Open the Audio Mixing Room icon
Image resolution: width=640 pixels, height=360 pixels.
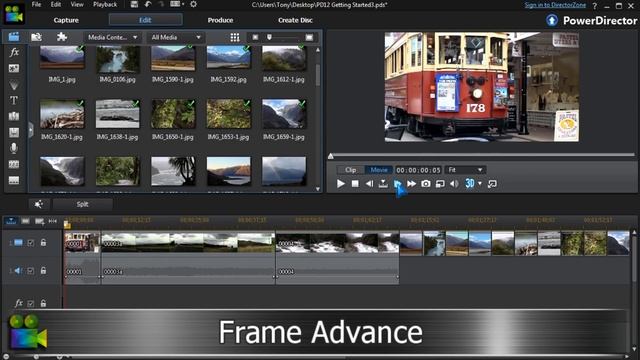coord(14,132)
